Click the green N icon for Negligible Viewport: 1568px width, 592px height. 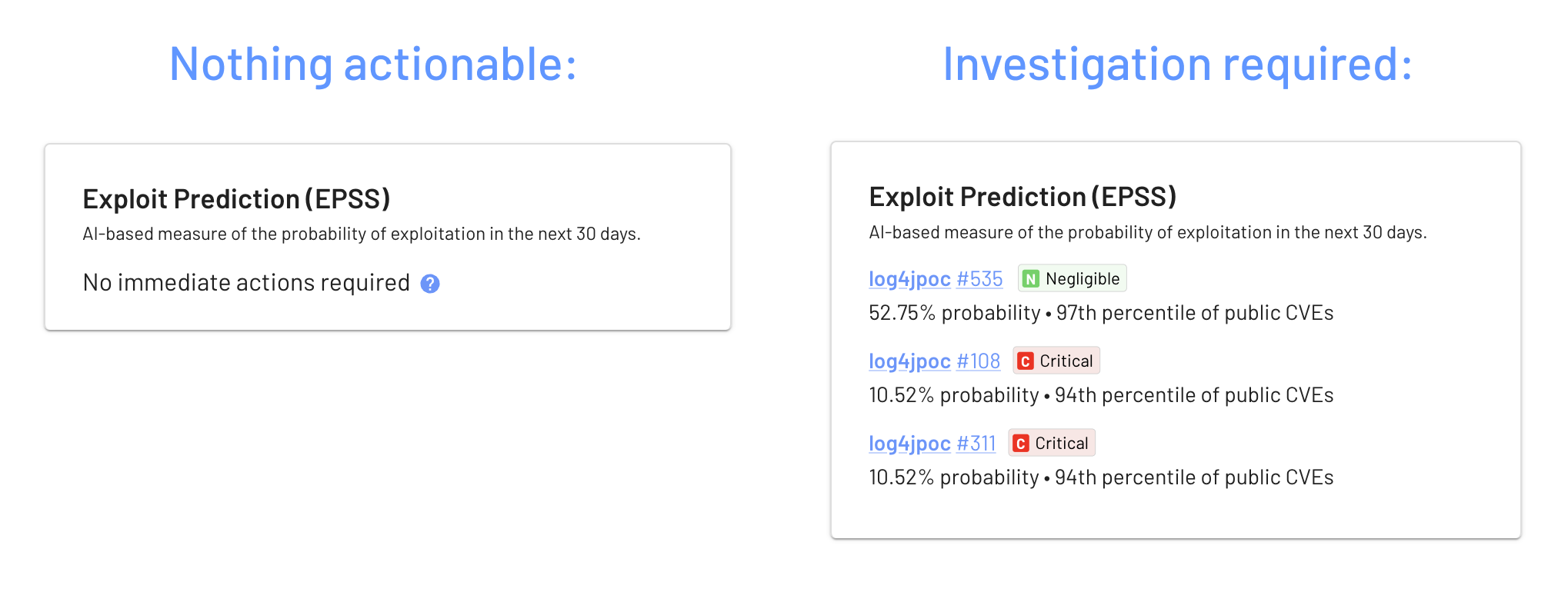tap(1031, 279)
